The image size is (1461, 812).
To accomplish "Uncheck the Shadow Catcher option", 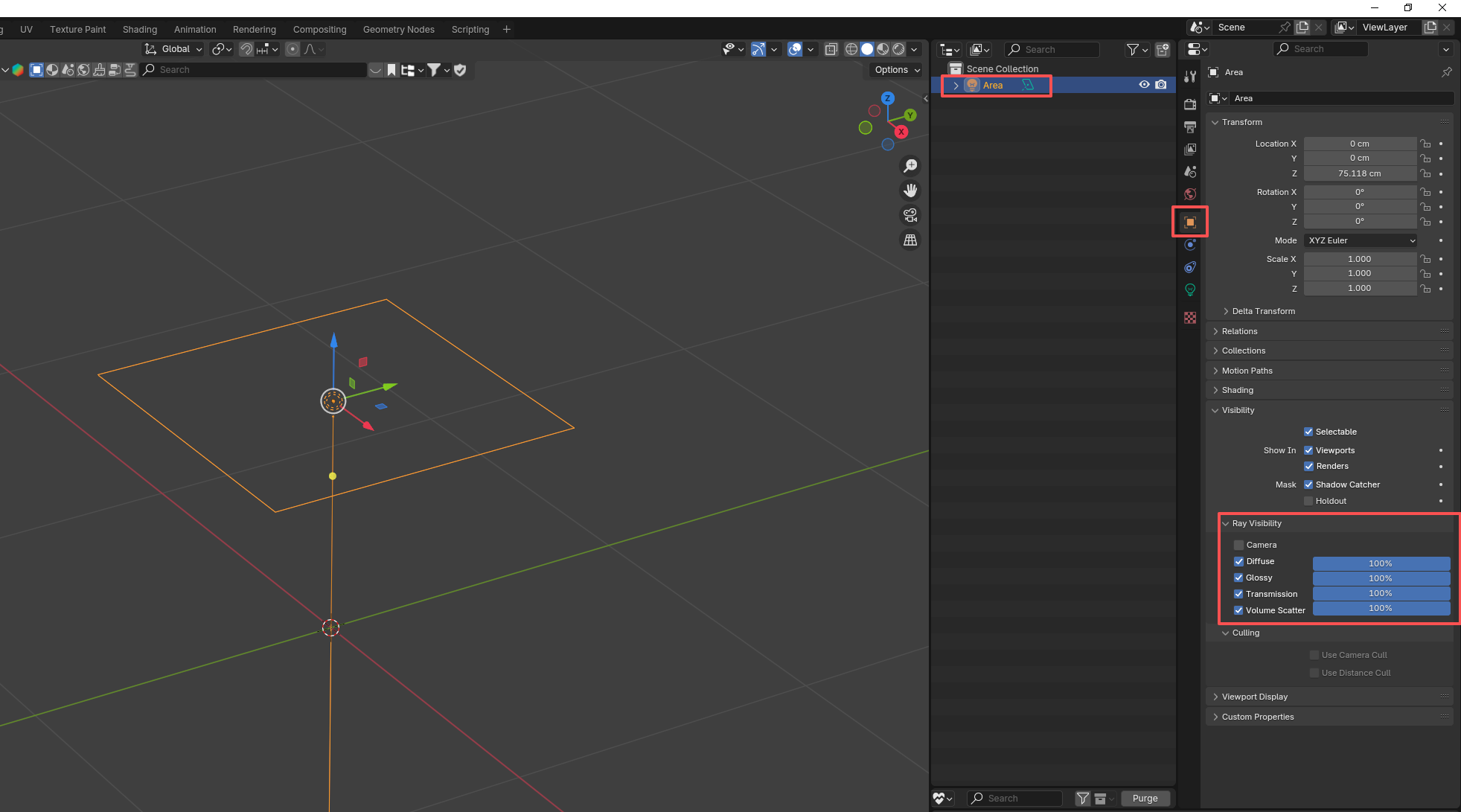I will [x=1308, y=485].
